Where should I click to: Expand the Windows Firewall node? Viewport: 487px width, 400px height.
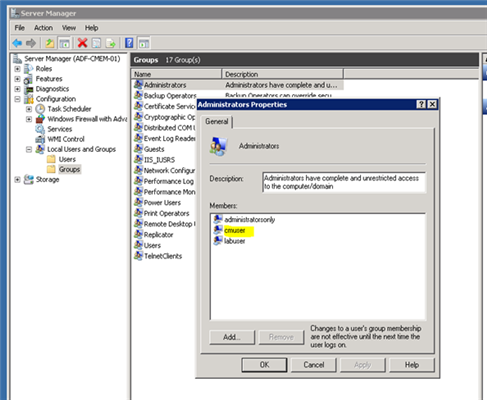[29, 119]
